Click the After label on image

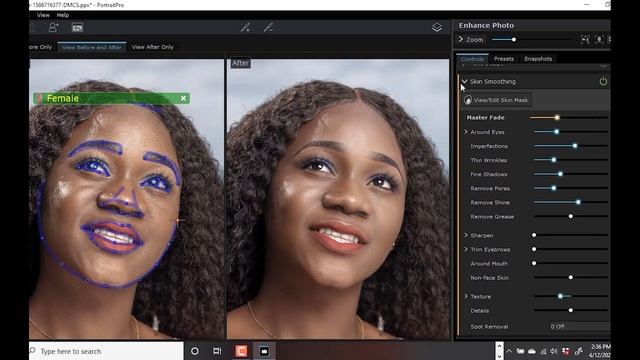click(240, 63)
